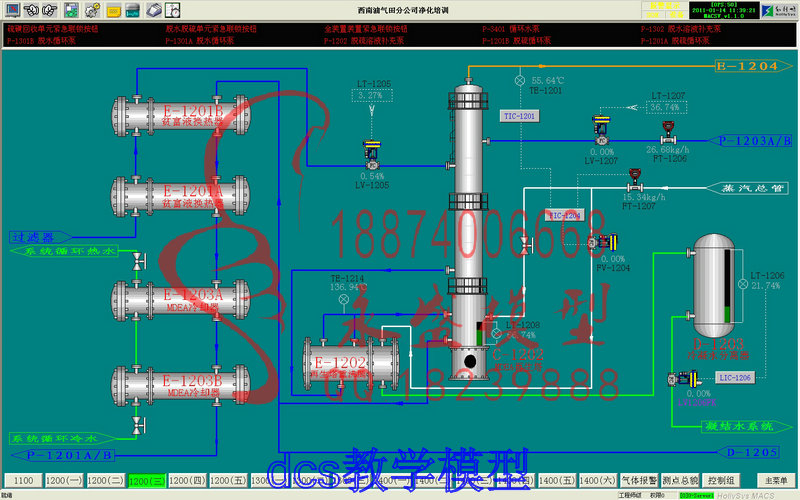Click the 15.34kg/h flow reading

[x=644, y=197]
